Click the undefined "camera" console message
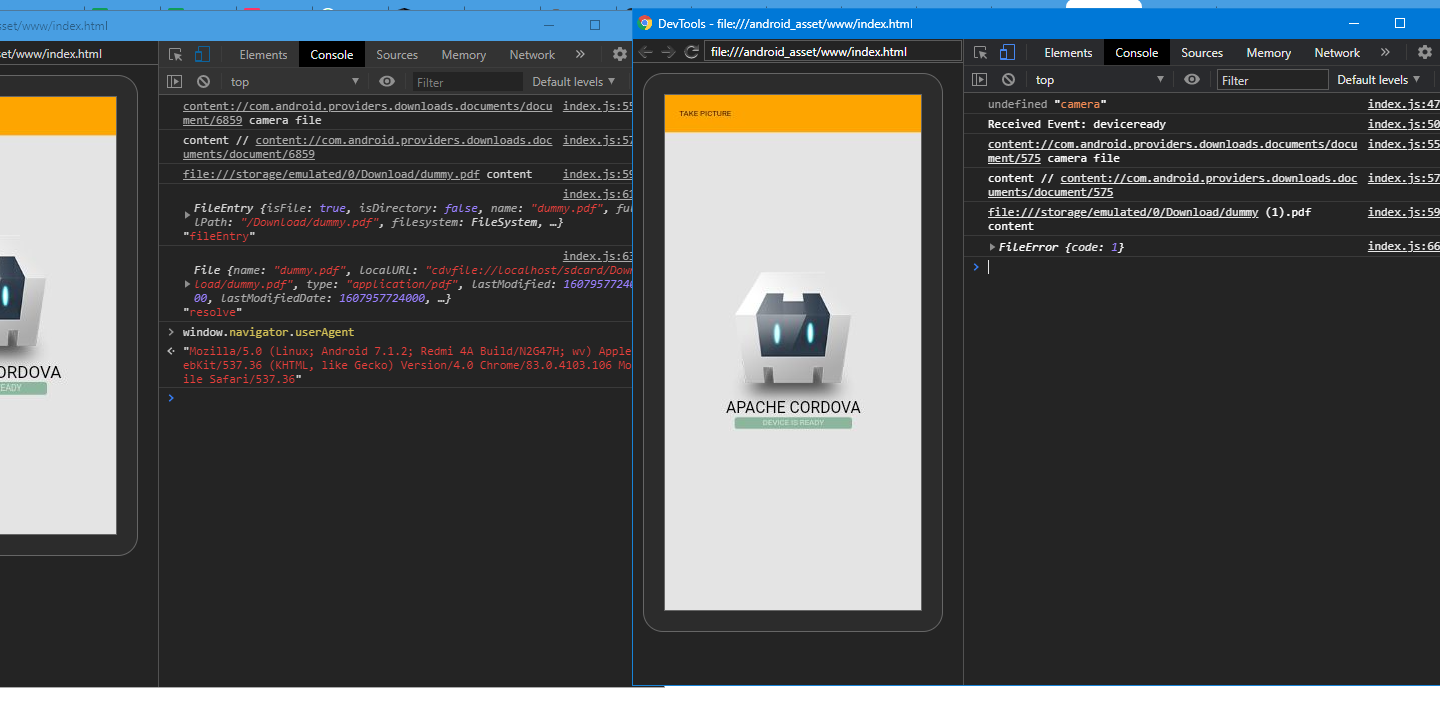 coord(1047,104)
